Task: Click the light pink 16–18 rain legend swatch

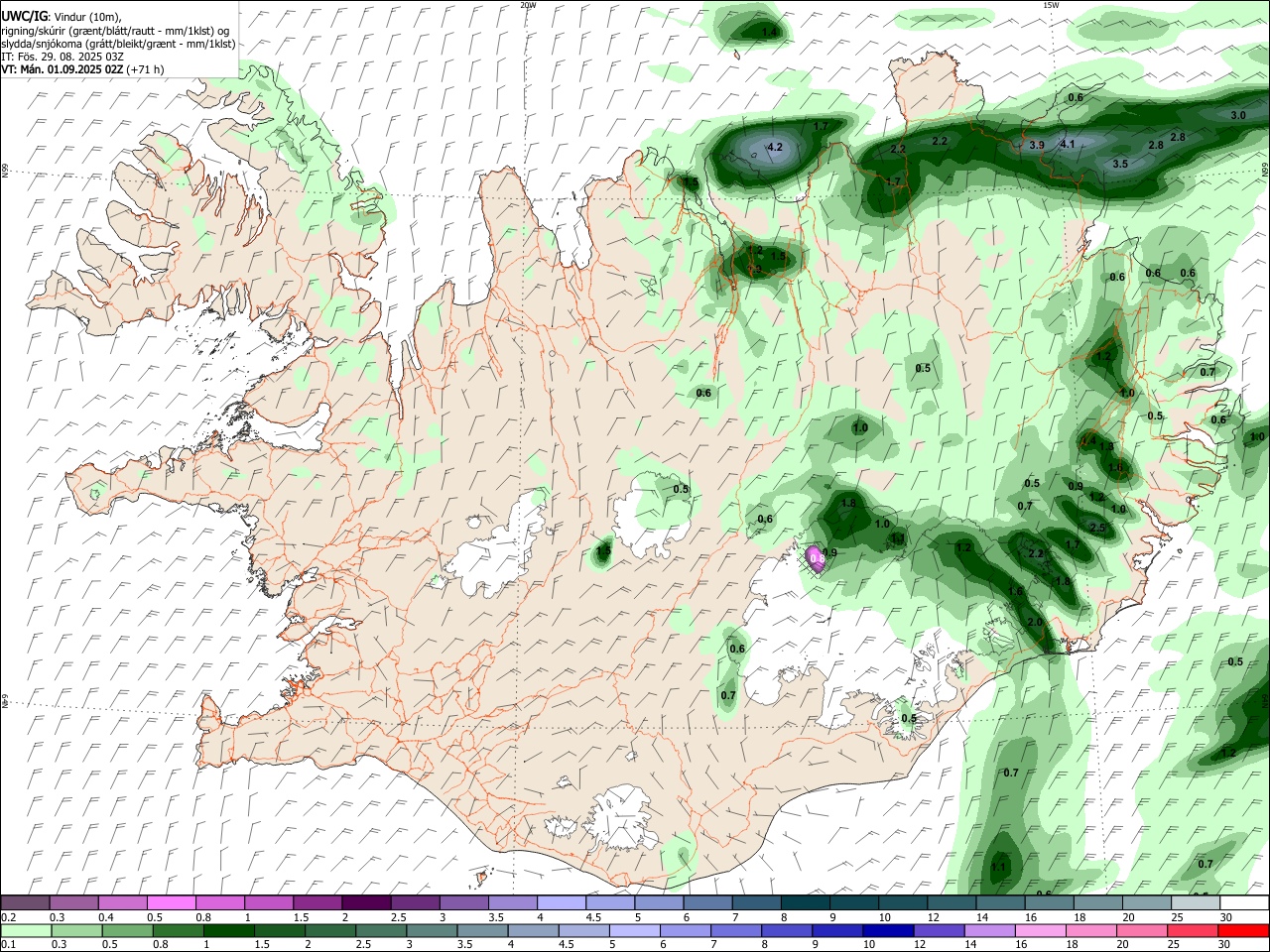Action: point(1040,931)
